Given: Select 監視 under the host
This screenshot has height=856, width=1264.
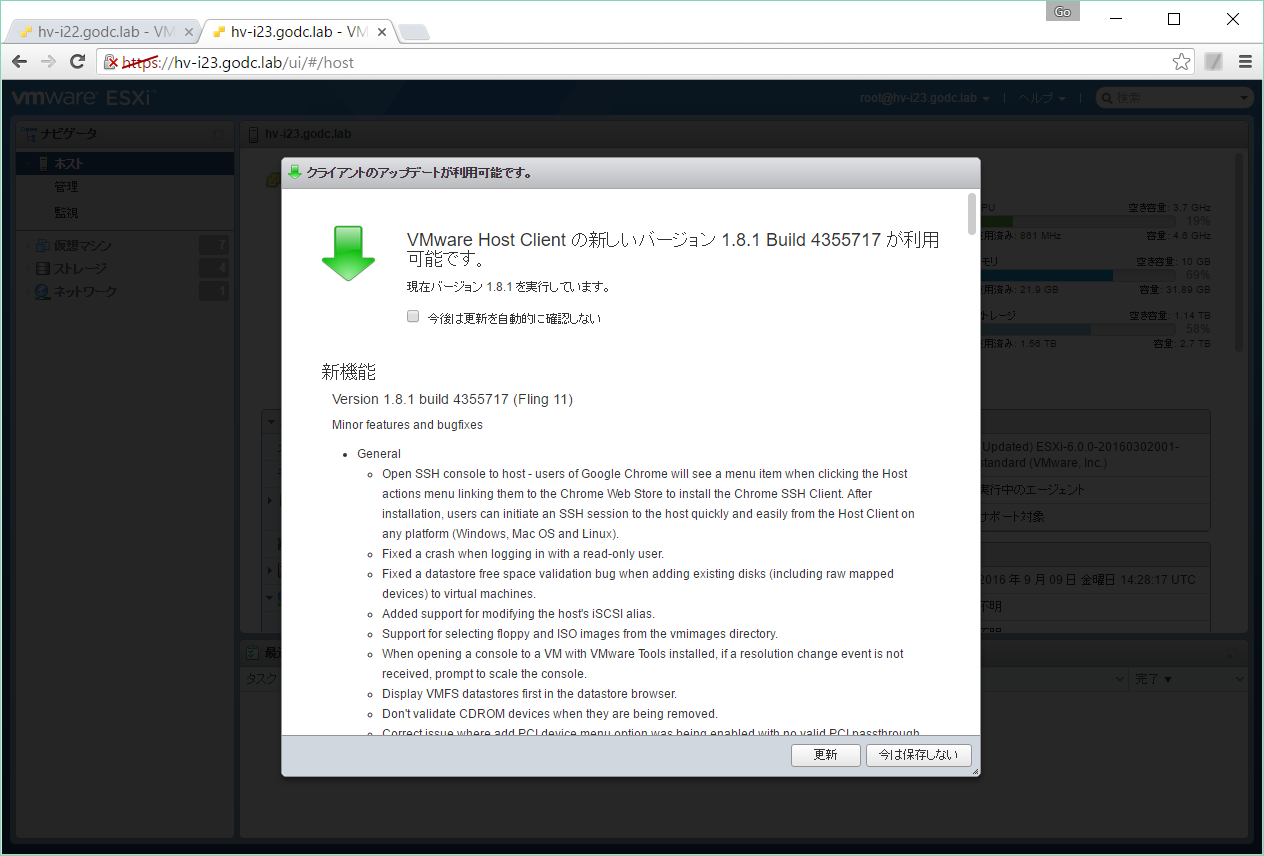Looking at the screenshot, I should click(x=66, y=212).
